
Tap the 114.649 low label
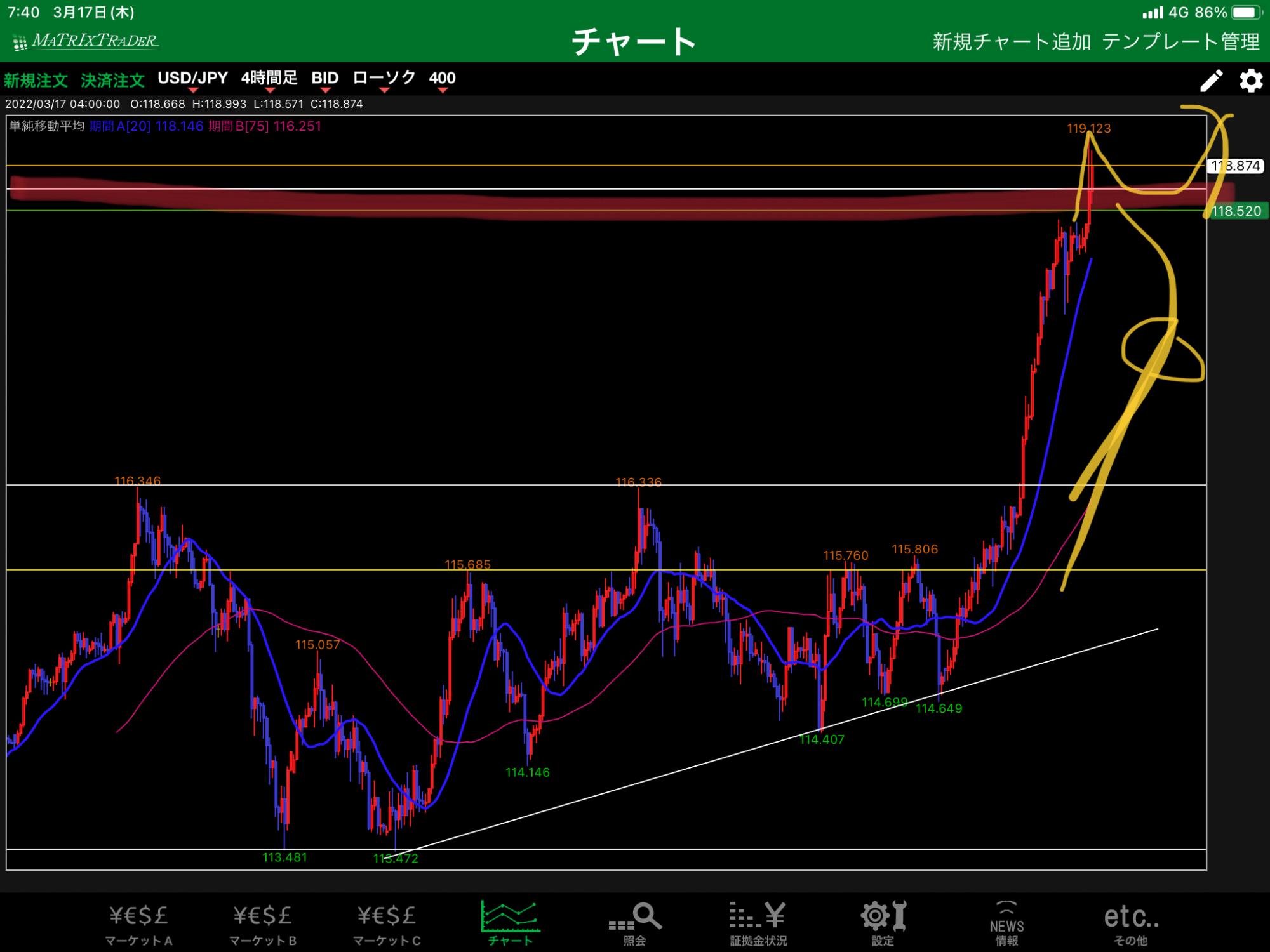[939, 708]
